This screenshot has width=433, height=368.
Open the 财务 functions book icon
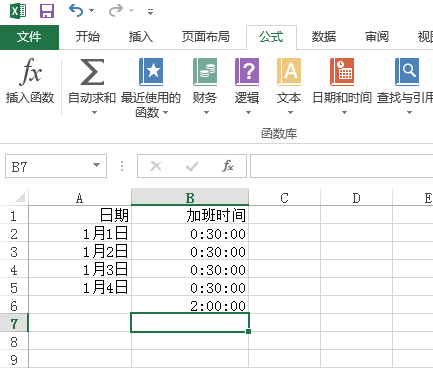tap(205, 72)
